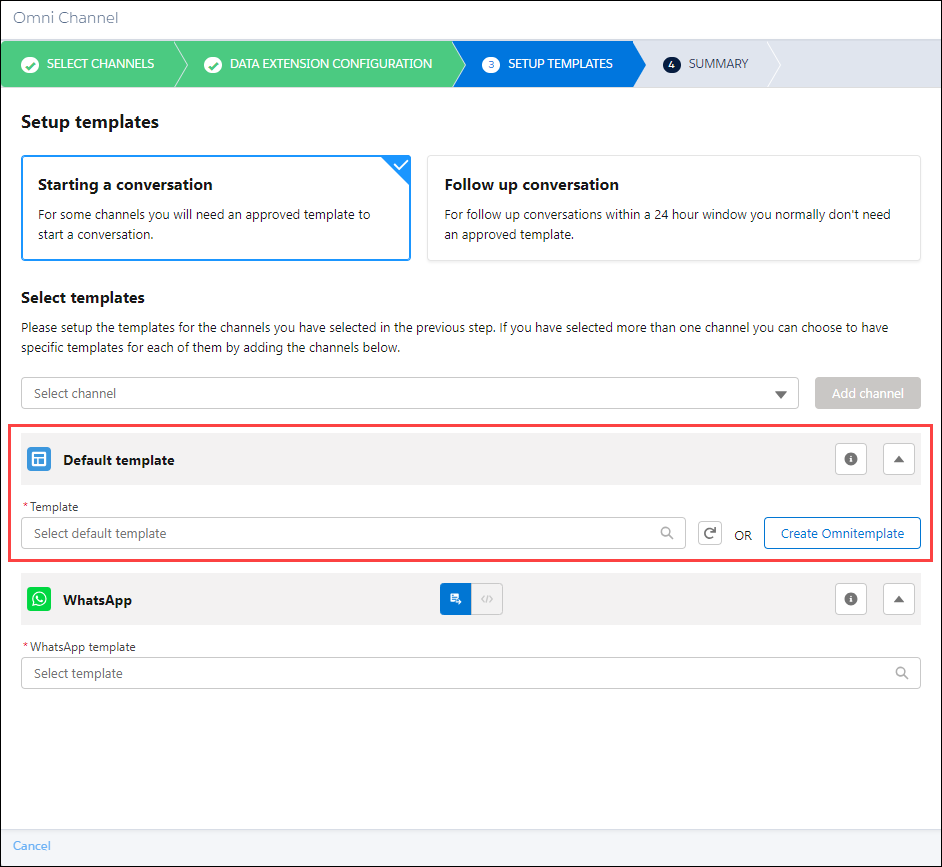Viewport: 942px width, 867px height.
Task: Open WhatsApp section info tooltip
Action: pos(851,598)
